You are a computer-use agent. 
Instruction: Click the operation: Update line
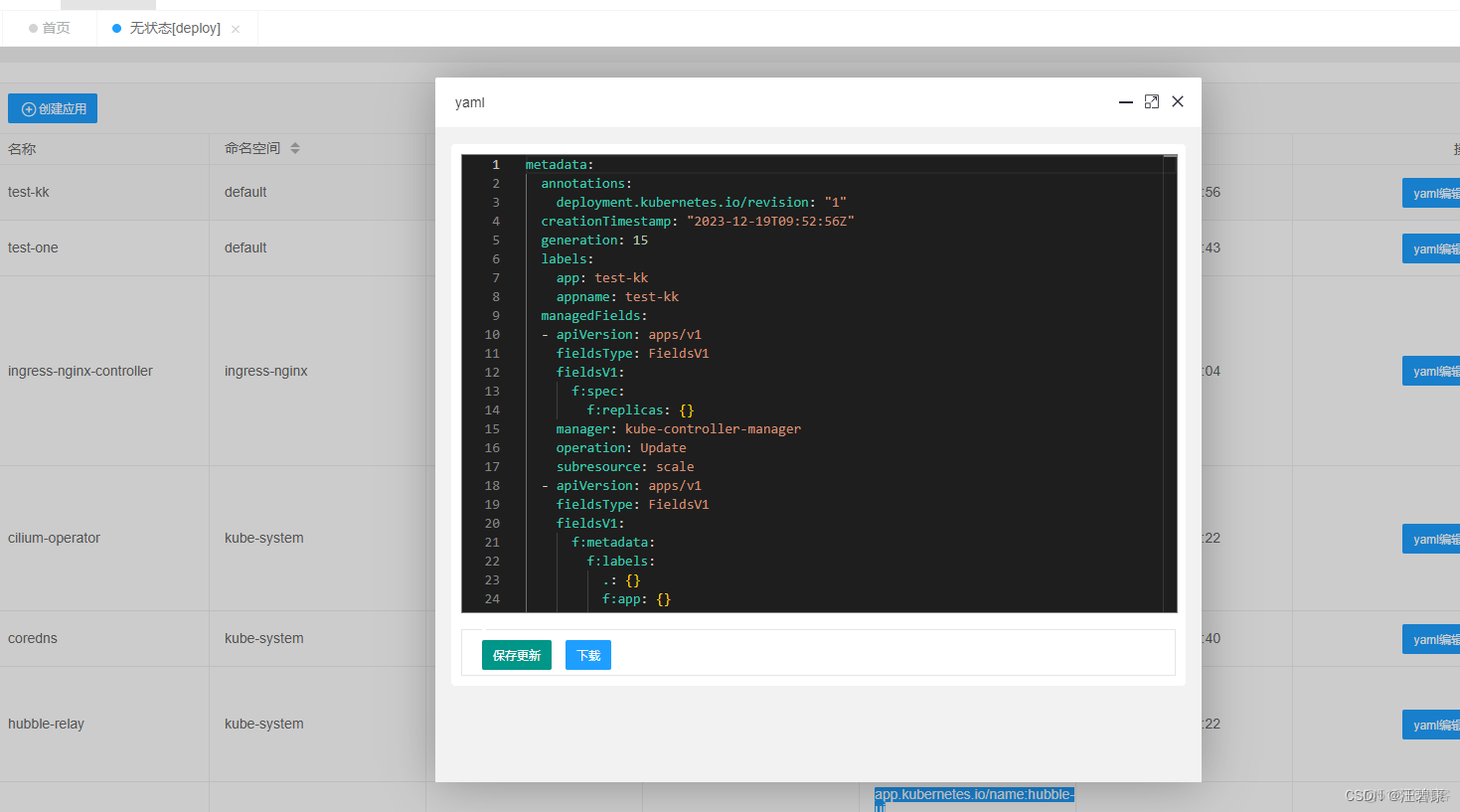pos(621,447)
